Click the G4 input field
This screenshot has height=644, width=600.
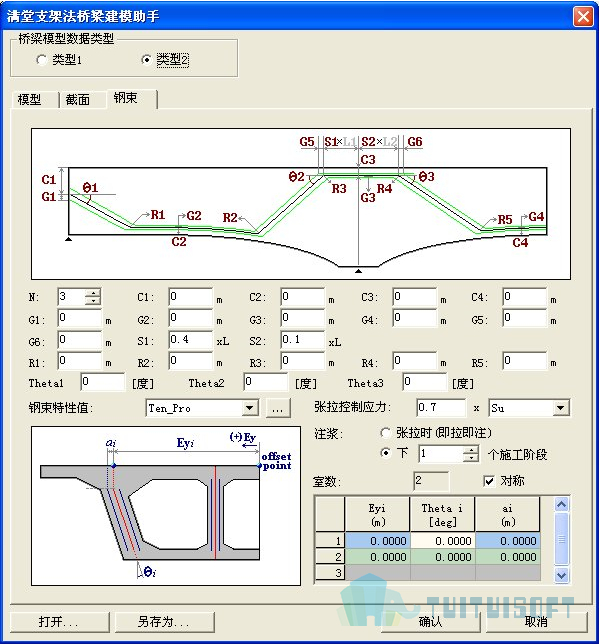[x=414, y=318]
